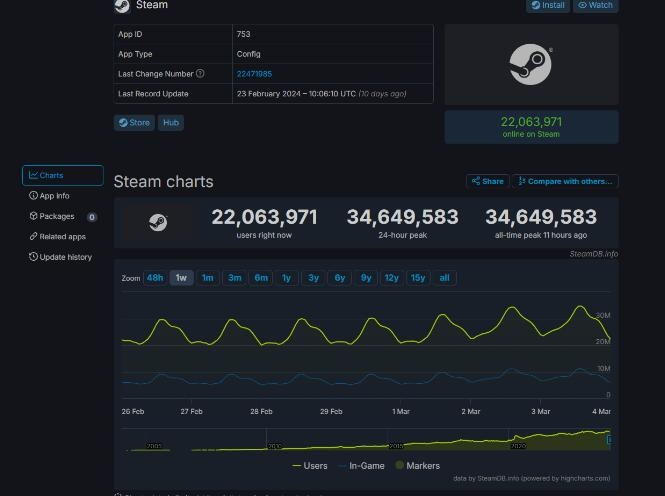Set chart zoom to all
The image size is (665, 496).
coord(444,278)
